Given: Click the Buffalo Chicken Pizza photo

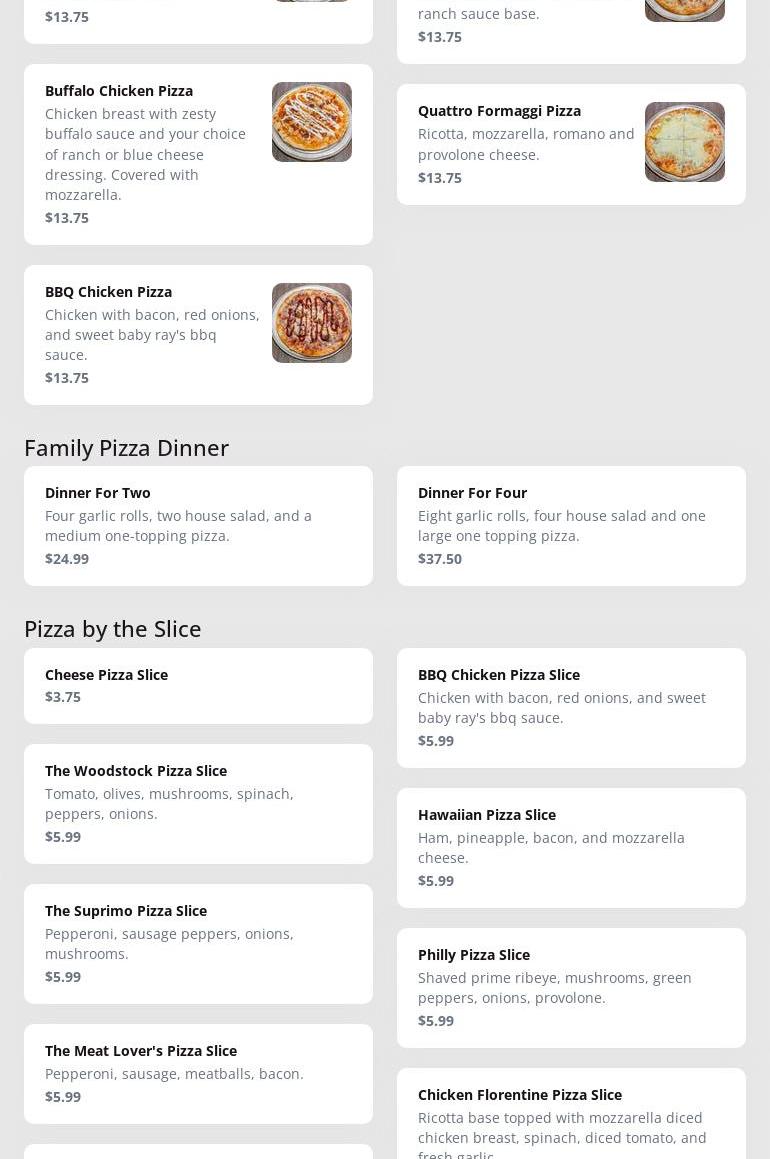Looking at the screenshot, I should coord(311,122).
